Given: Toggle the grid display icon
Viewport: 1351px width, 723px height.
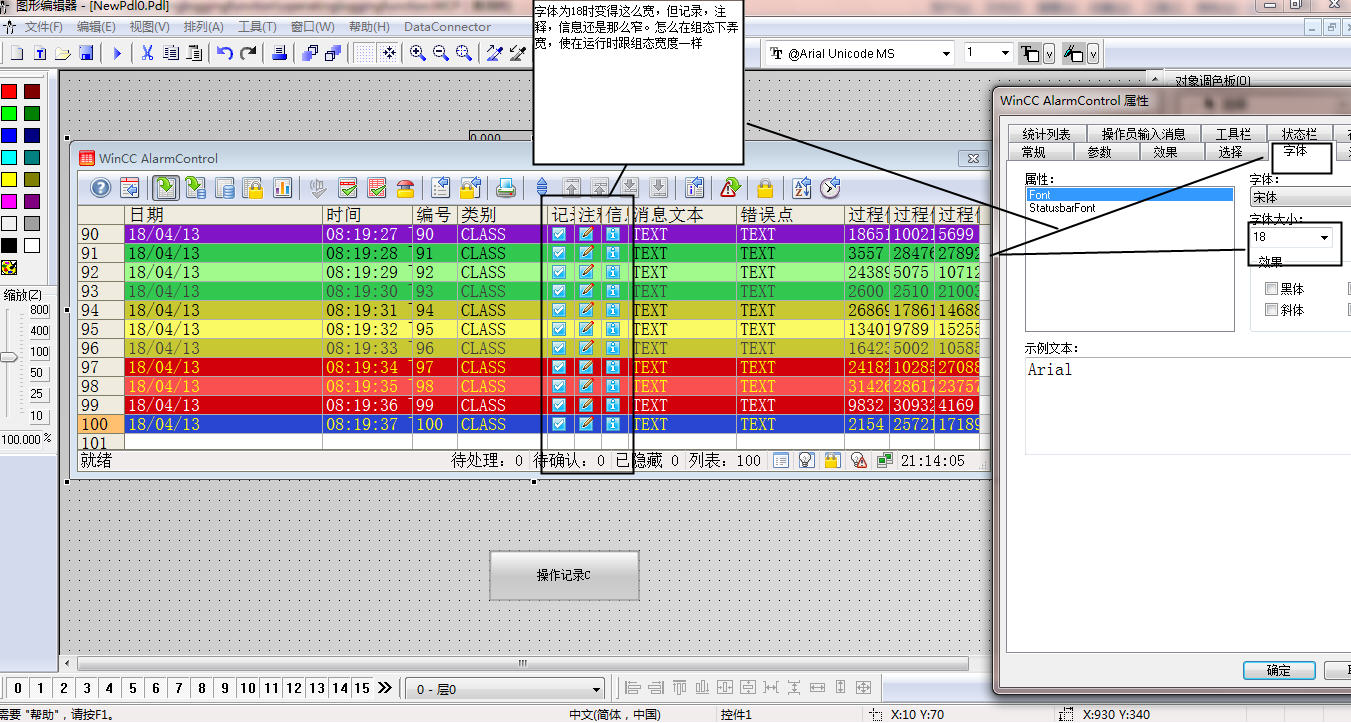Looking at the screenshot, I should (x=364, y=53).
